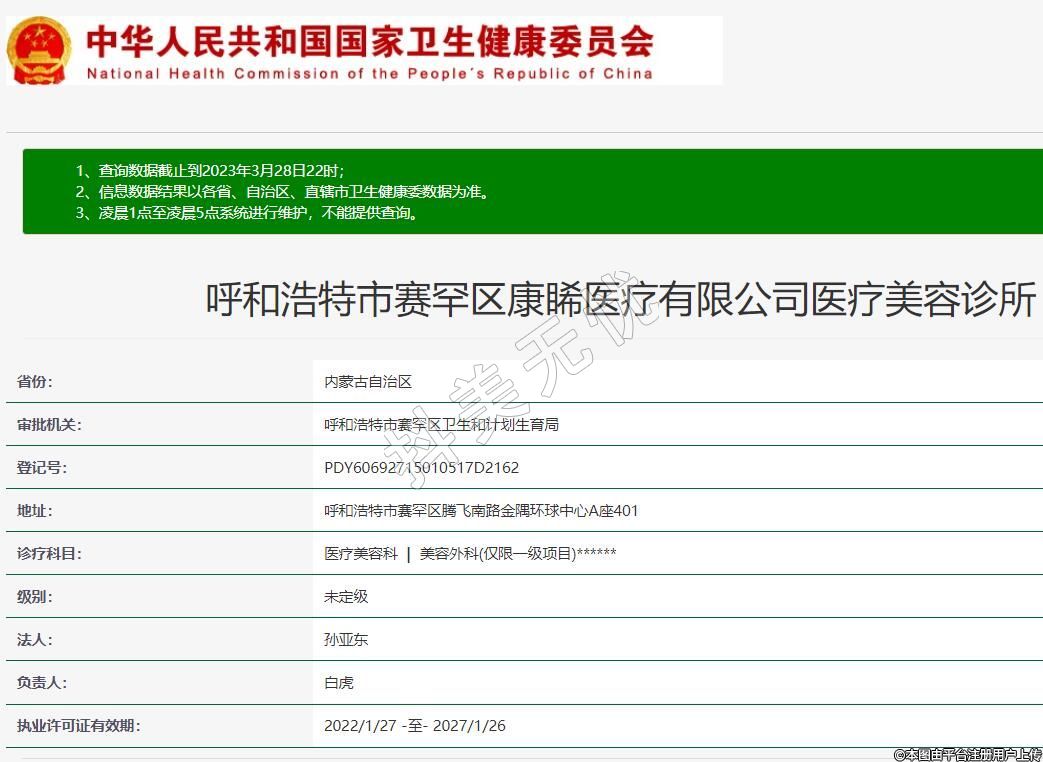1043x762 pixels.
Task: Click the clinic name heading
Action: click(x=620, y=299)
